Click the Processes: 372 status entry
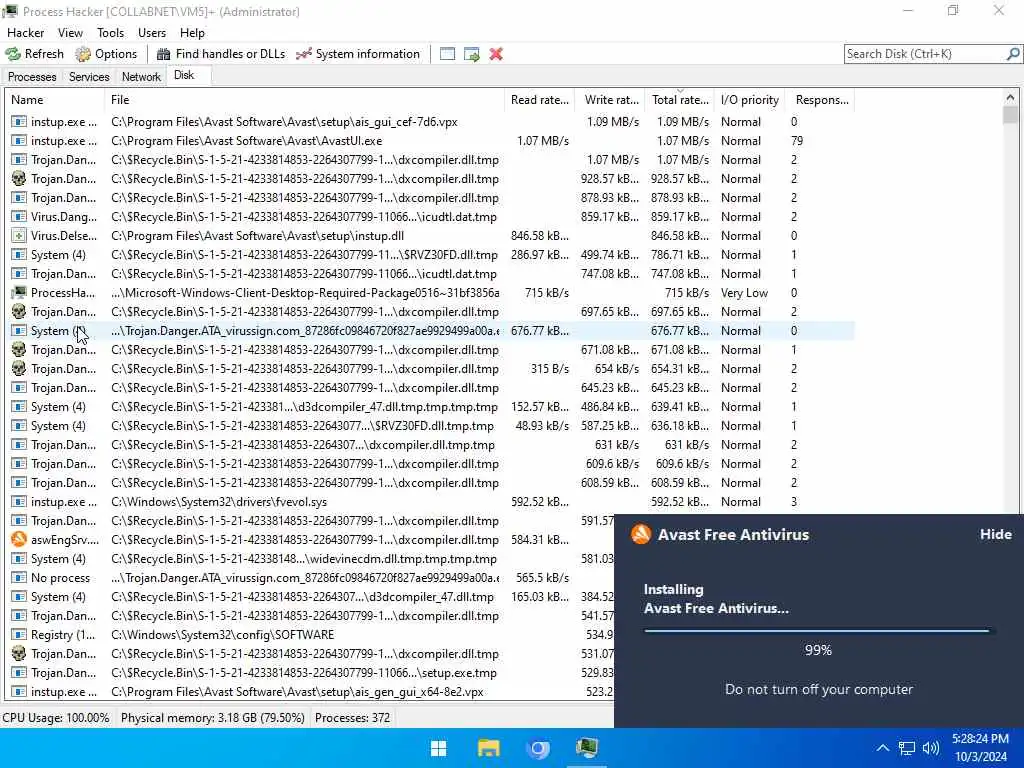 [x=352, y=718]
